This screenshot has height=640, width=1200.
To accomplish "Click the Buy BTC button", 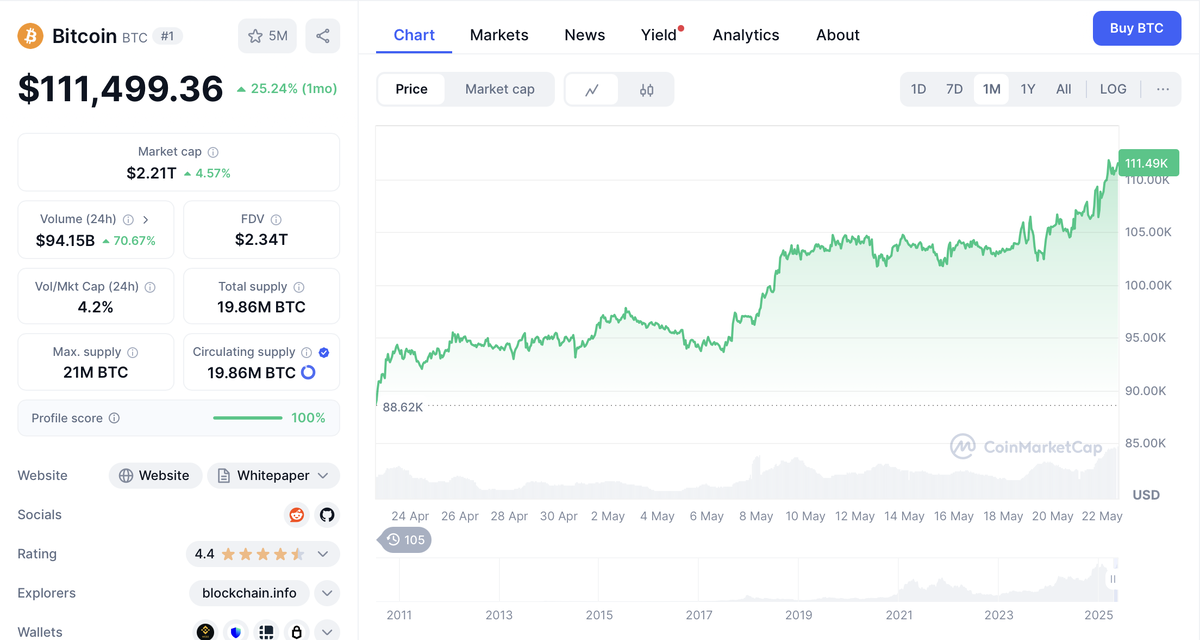I will point(1137,28).
